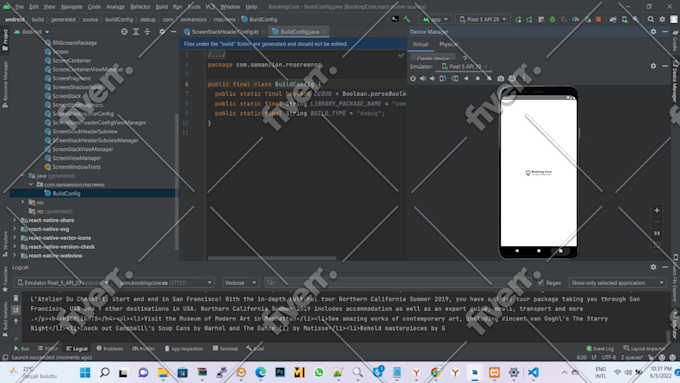Open the File Explorer taskbar icon
680x383 pixels.
[x=163, y=373]
